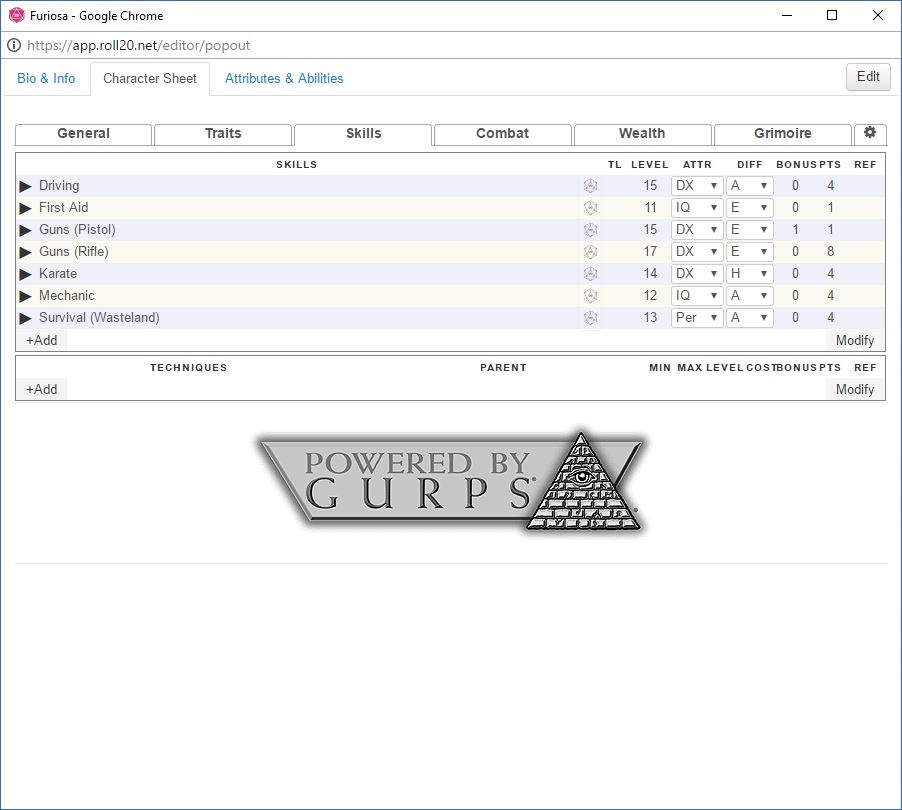Image resolution: width=902 pixels, height=810 pixels.
Task: Roll the Survival (Wasteland) dice icon
Action: click(x=590, y=318)
